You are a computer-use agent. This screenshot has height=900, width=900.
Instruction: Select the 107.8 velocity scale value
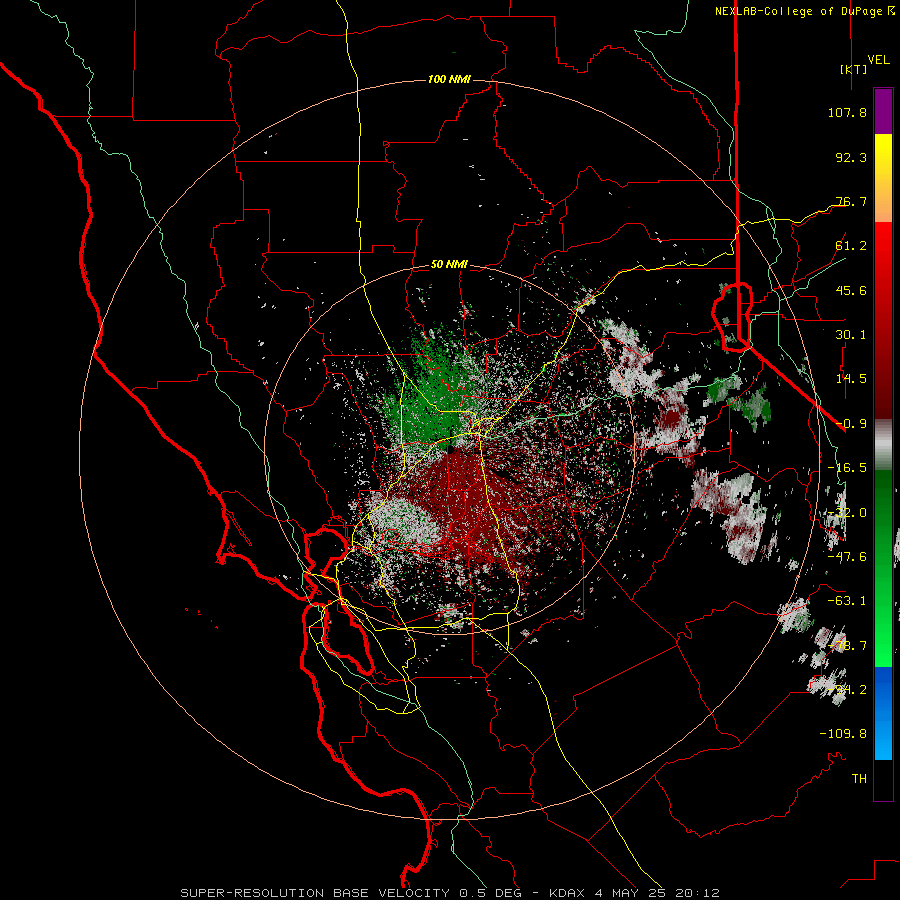pos(847,112)
